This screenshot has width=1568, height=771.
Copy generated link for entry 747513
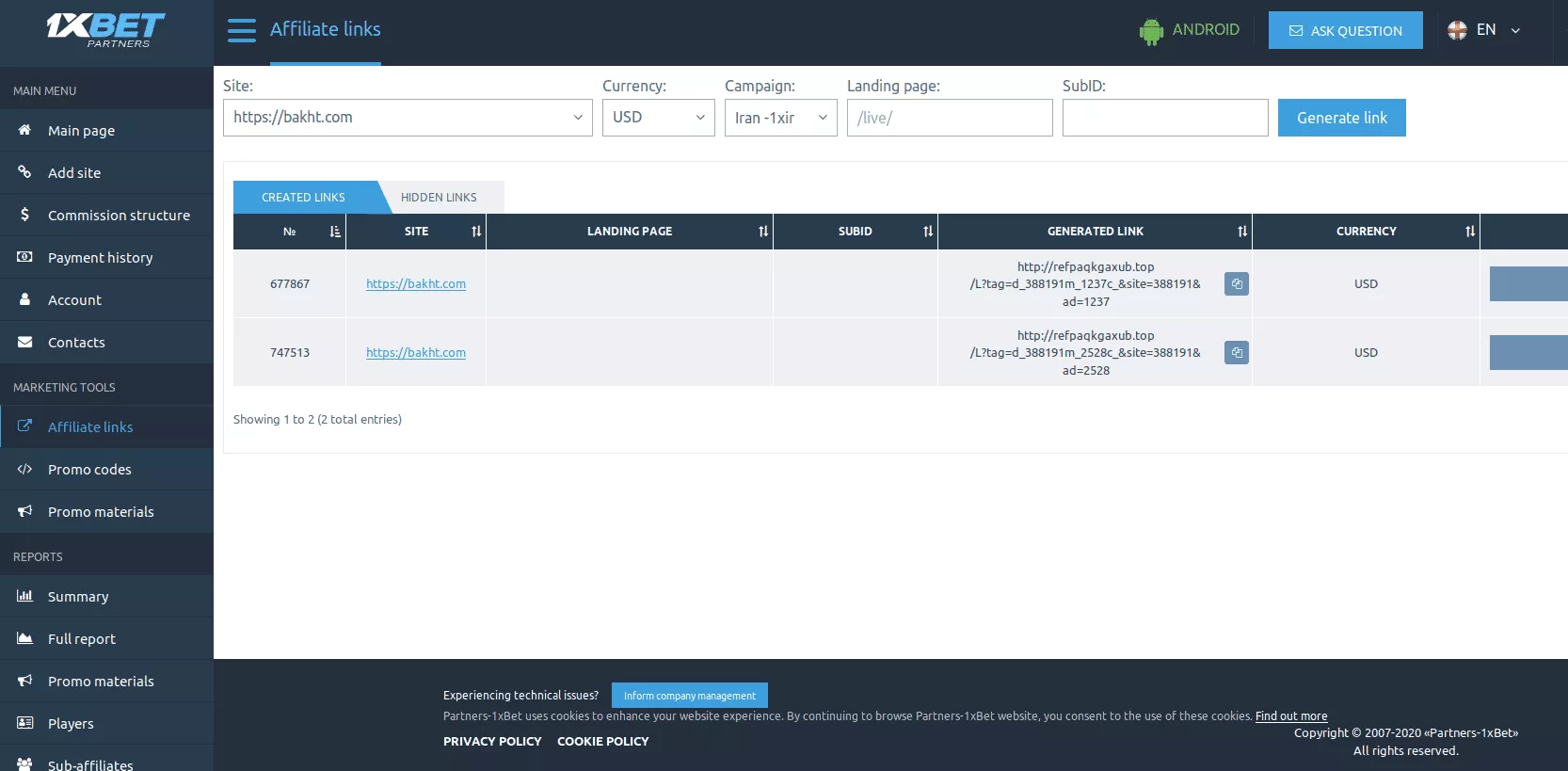[1236, 352]
